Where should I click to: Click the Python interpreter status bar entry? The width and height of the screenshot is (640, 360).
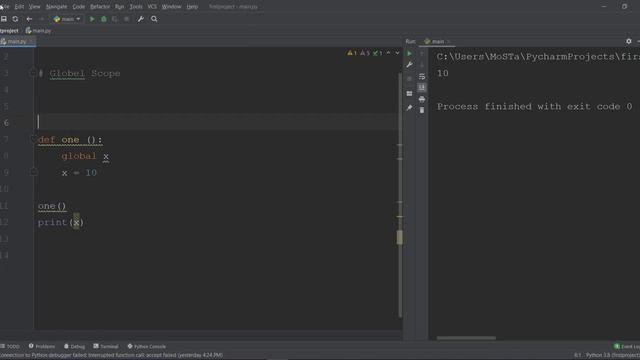[612, 355]
